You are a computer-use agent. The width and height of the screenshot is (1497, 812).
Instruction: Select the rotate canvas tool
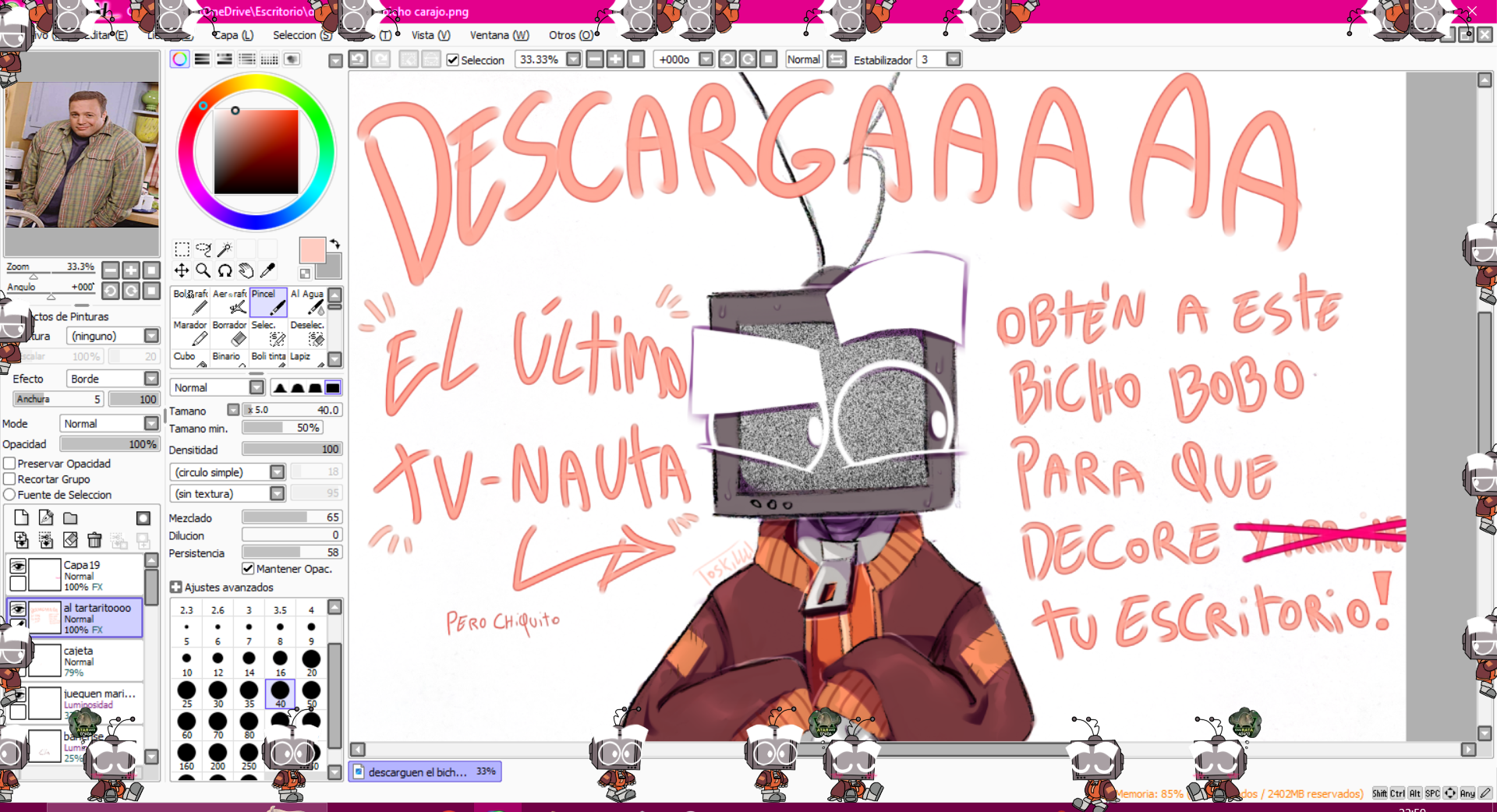[225, 270]
